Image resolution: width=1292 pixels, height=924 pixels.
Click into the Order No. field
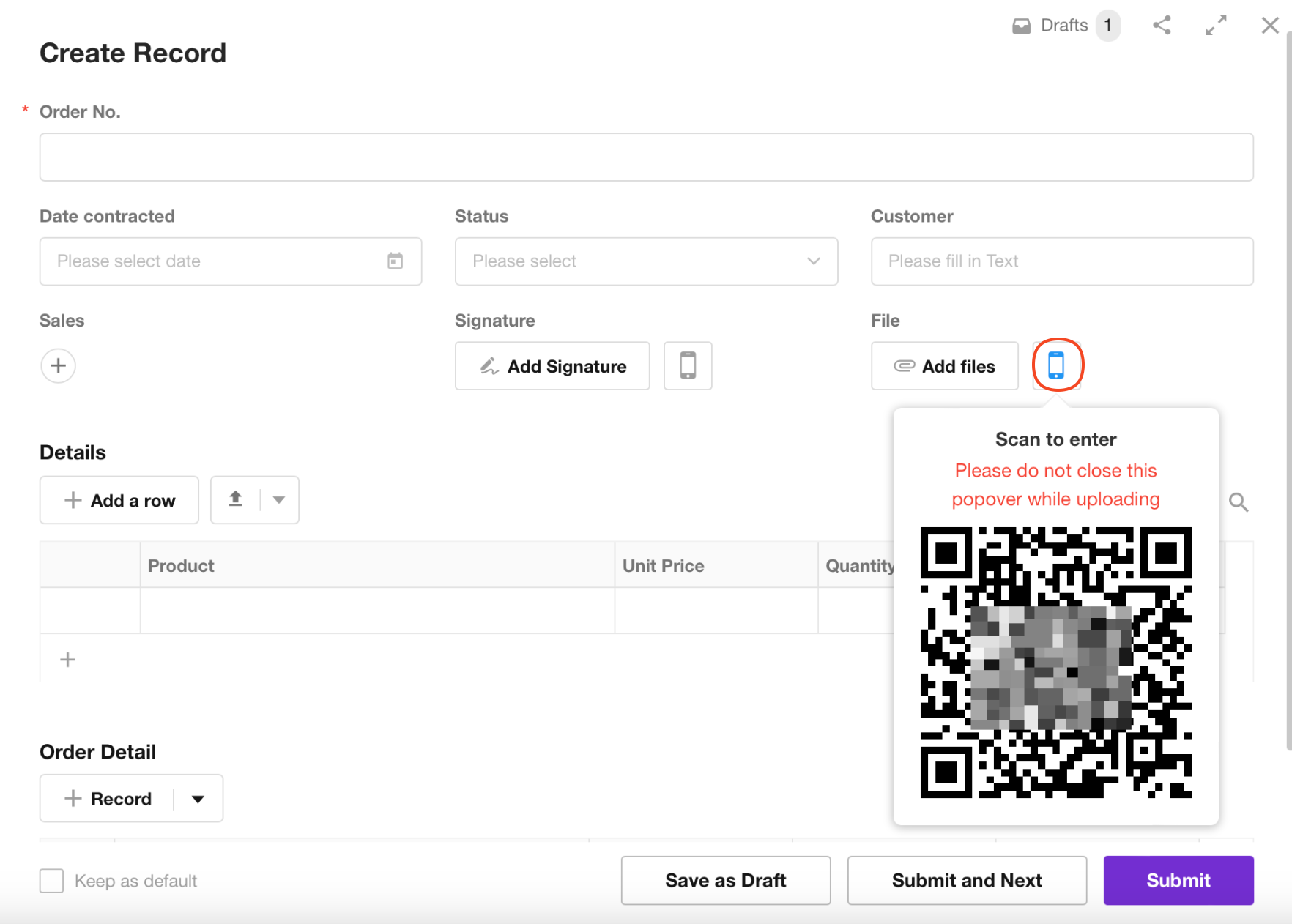646,157
